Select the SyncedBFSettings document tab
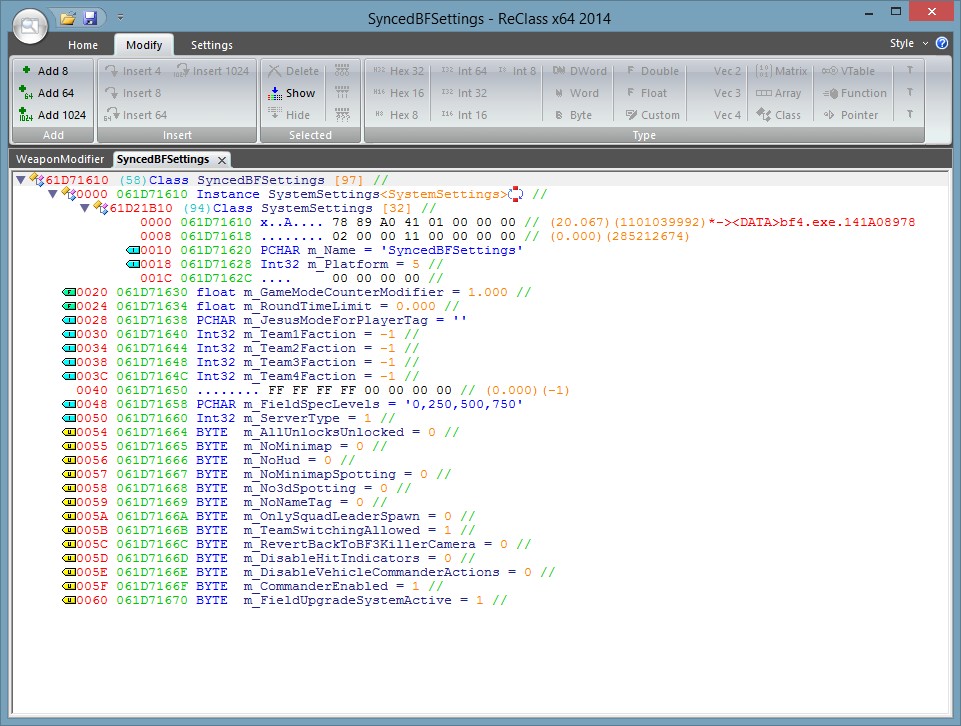This screenshot has width=961, height=726. [x=163, y=159]
